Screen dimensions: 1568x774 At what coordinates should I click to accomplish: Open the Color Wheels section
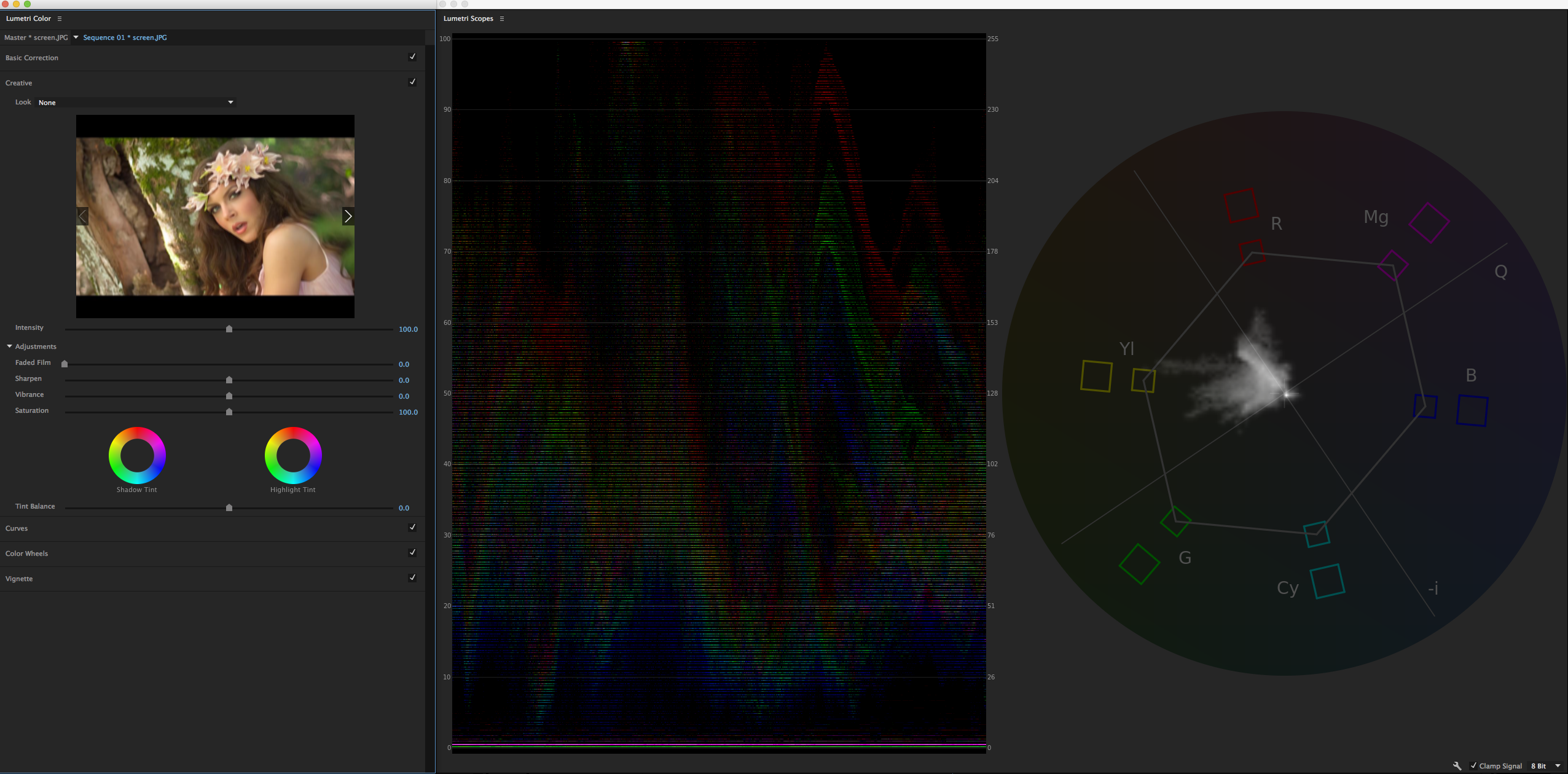(26, 553)
